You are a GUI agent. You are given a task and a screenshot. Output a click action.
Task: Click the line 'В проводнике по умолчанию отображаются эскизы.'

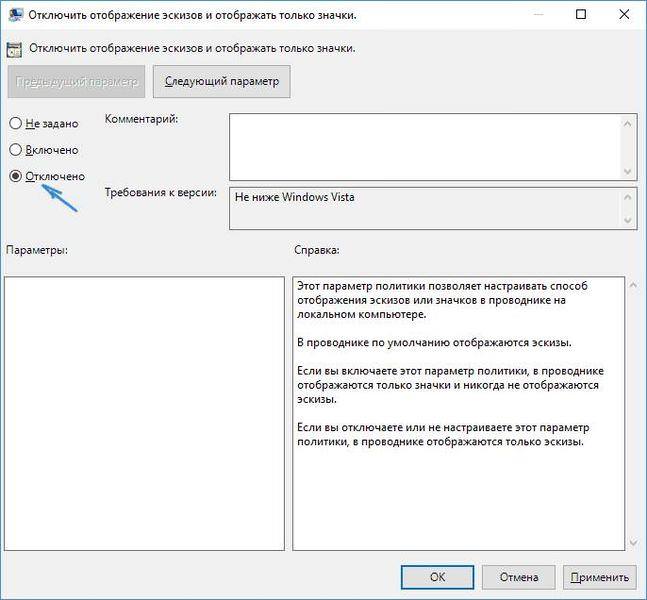[434, 343]
